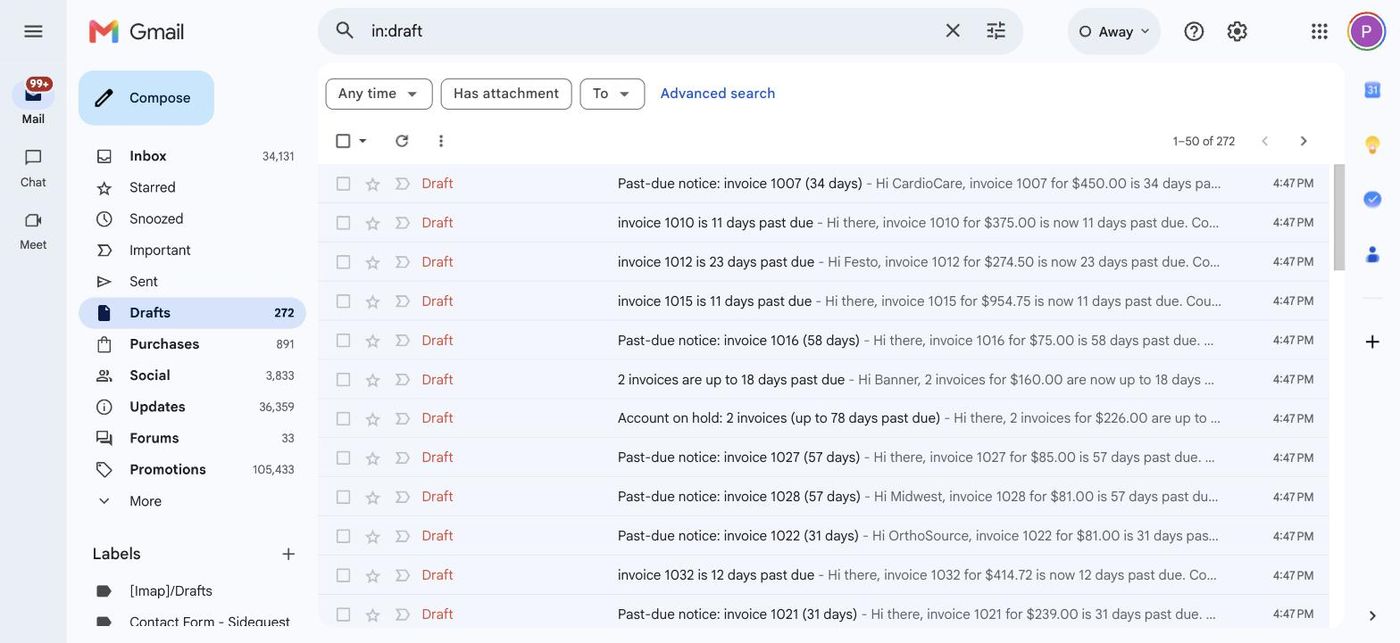Star the invoice 1007 draft
The image size is (1400, 643).
(372, 184)
